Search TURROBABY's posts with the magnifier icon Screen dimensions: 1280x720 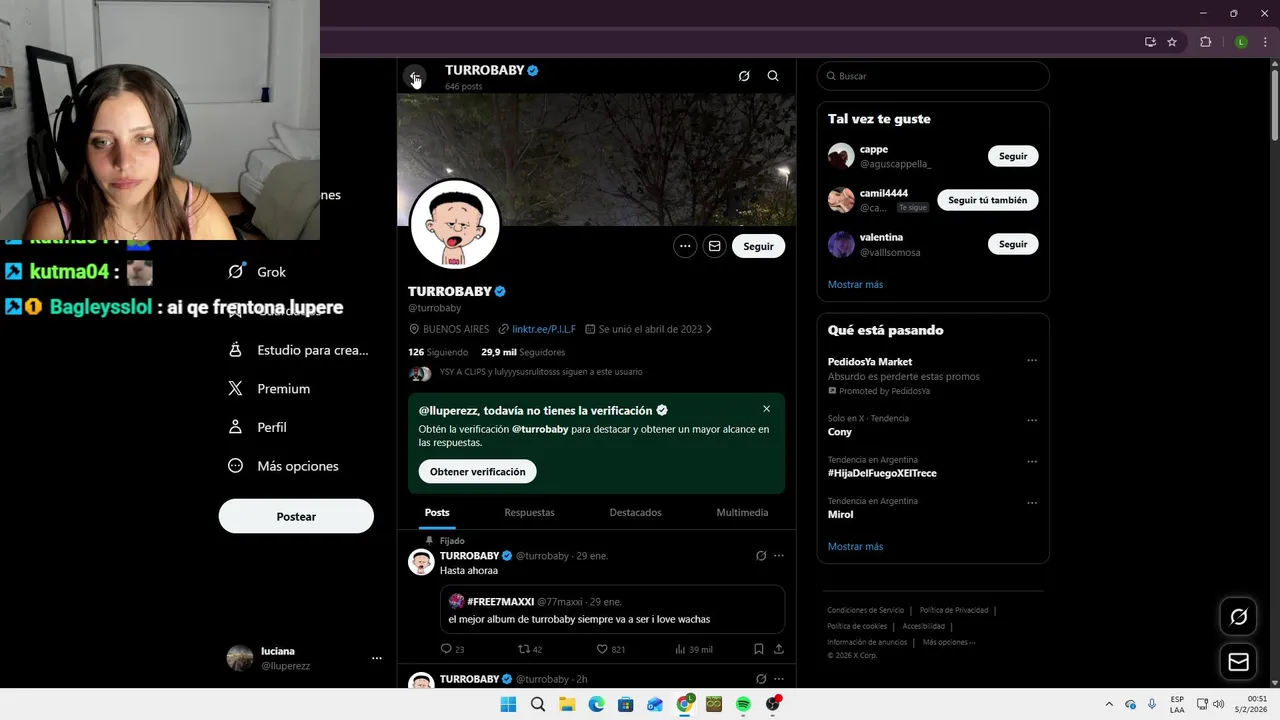click(x=773, y=76)
